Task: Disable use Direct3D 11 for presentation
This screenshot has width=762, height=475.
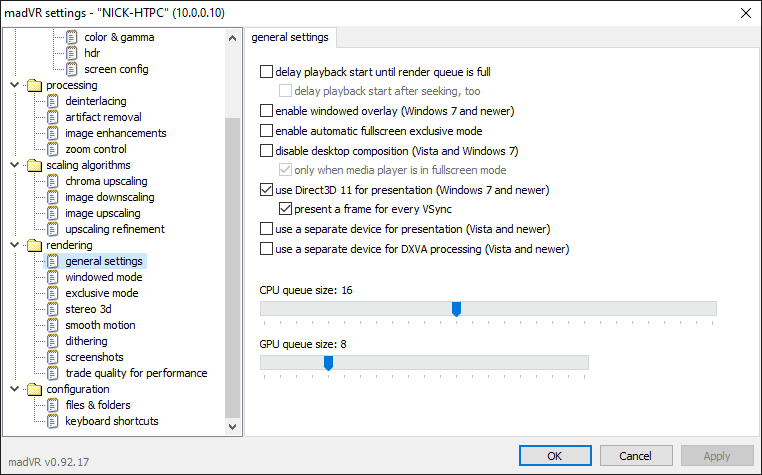Action: point(266,190)
